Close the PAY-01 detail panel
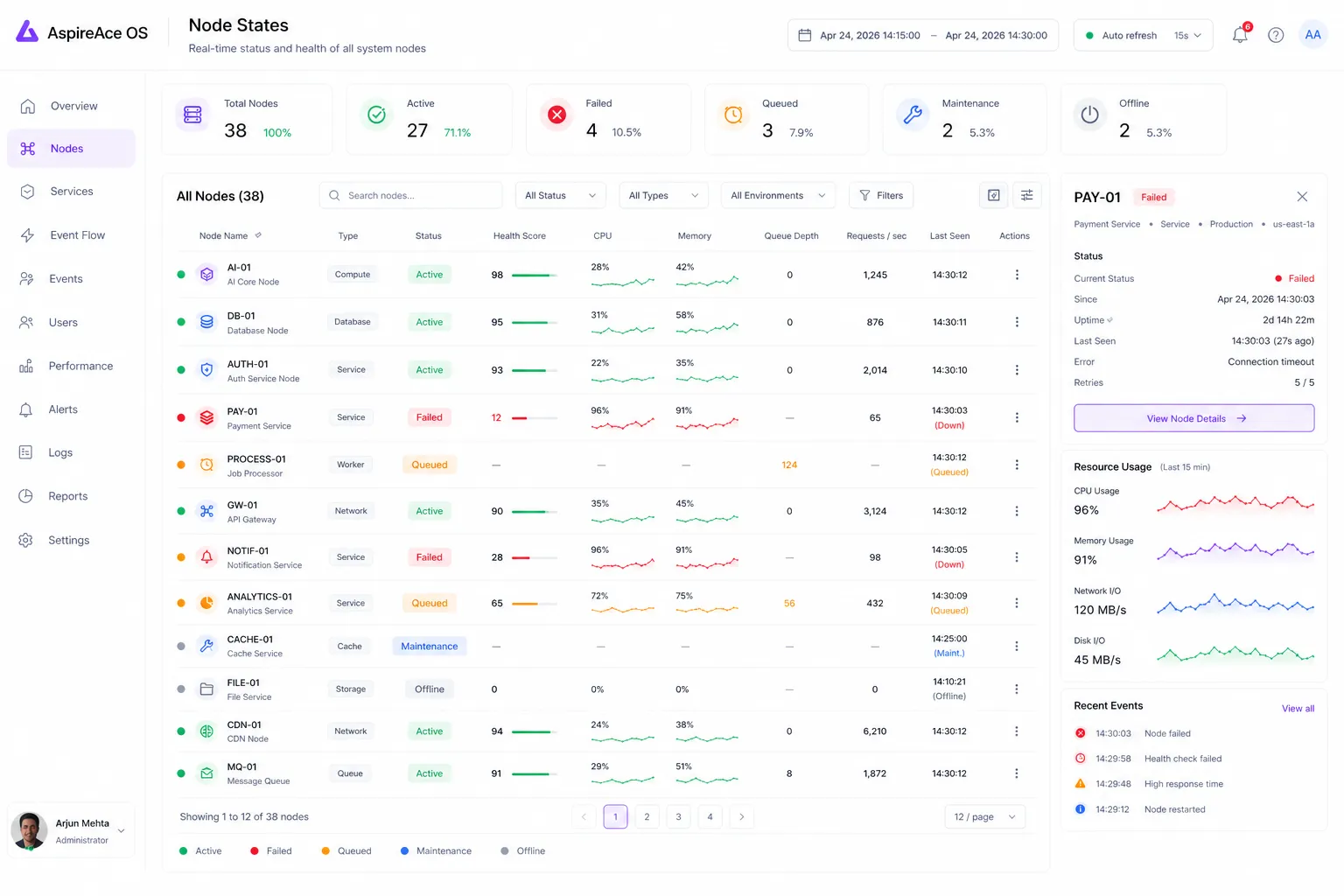The width and height of the screenshot is (1344, 896). point(1302,197)
